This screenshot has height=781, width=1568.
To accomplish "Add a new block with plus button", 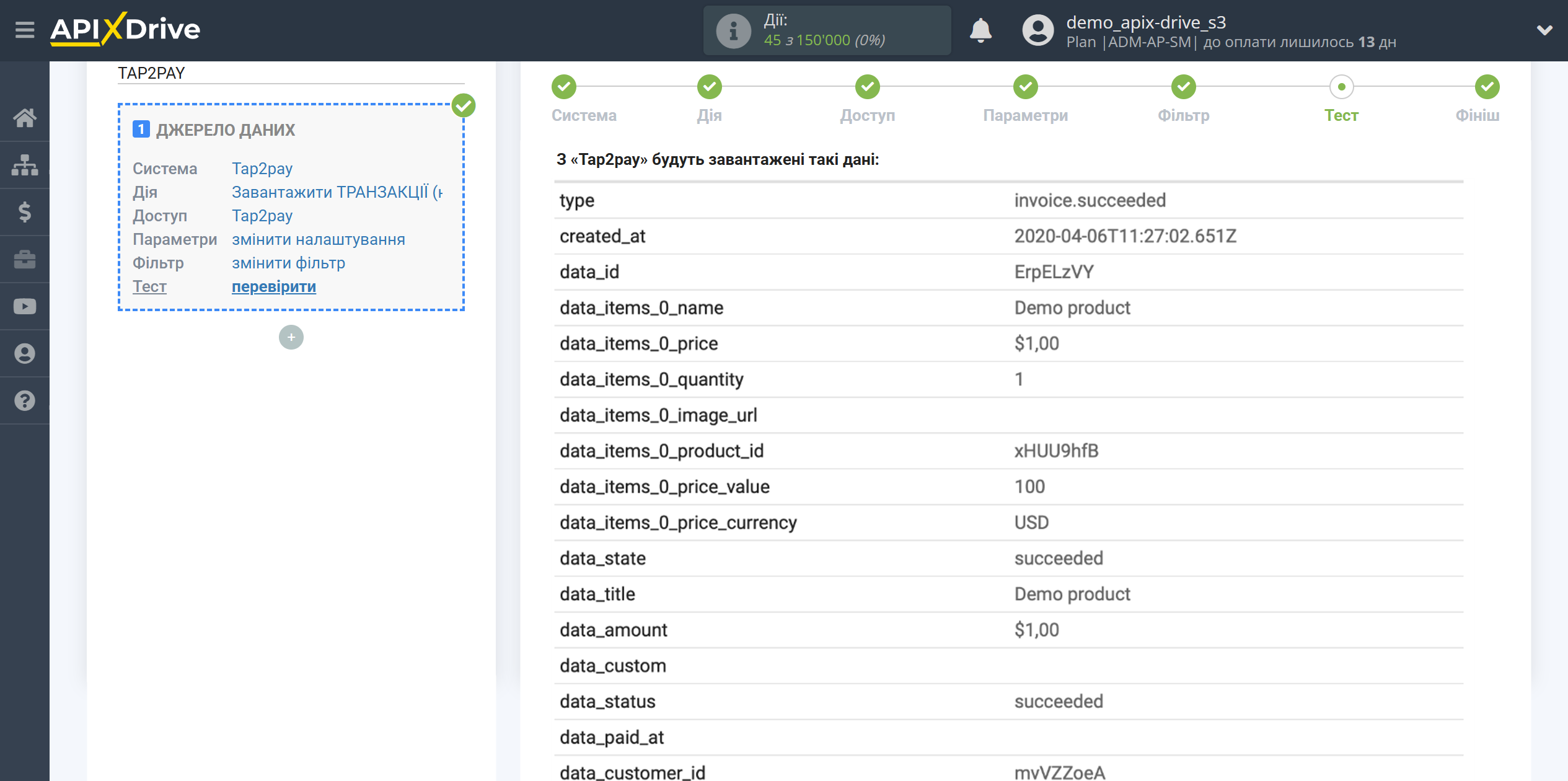I will tap(291, 337).
